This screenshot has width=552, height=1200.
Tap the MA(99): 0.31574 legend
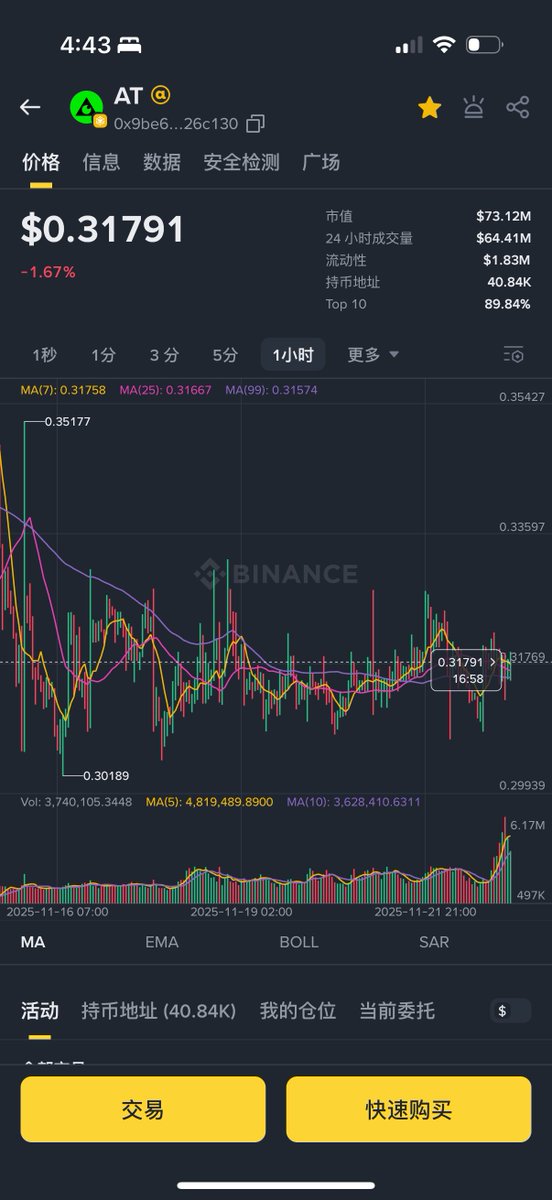[271, 390]
